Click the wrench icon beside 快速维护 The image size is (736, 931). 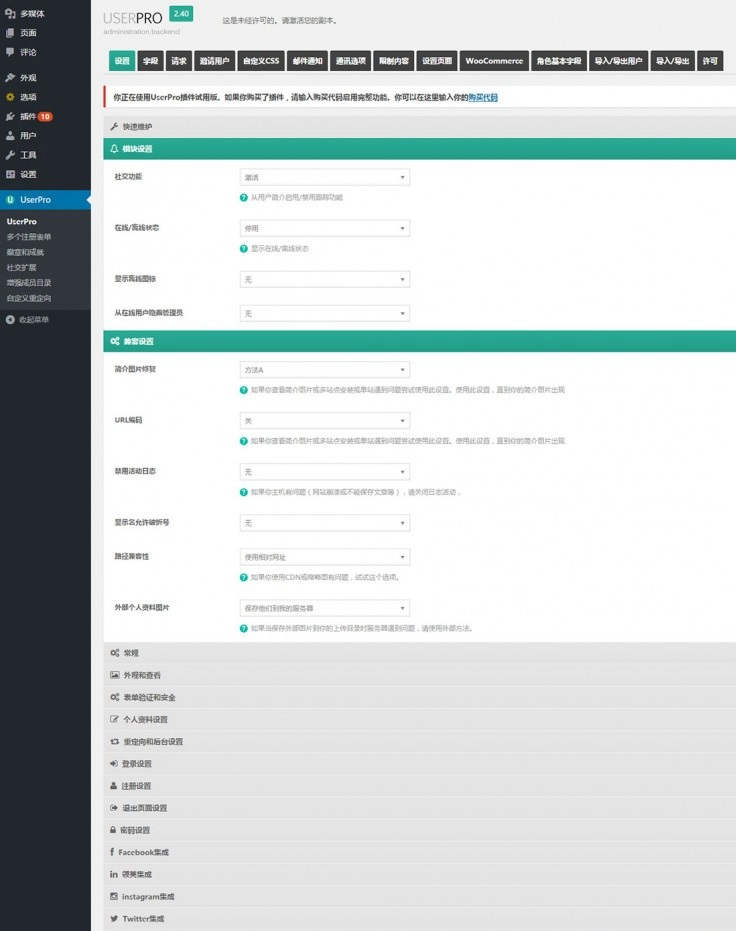114,126
